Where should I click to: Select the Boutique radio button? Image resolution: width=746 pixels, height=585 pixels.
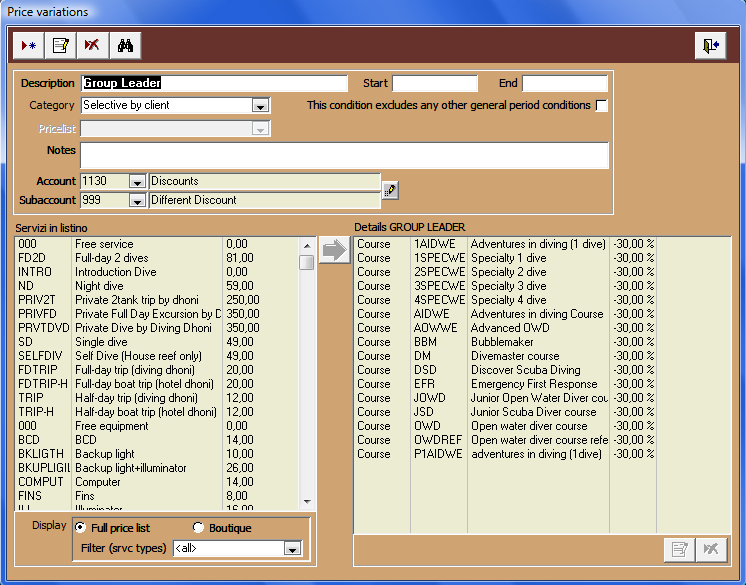pyautogui.click(x=198, y=527)
